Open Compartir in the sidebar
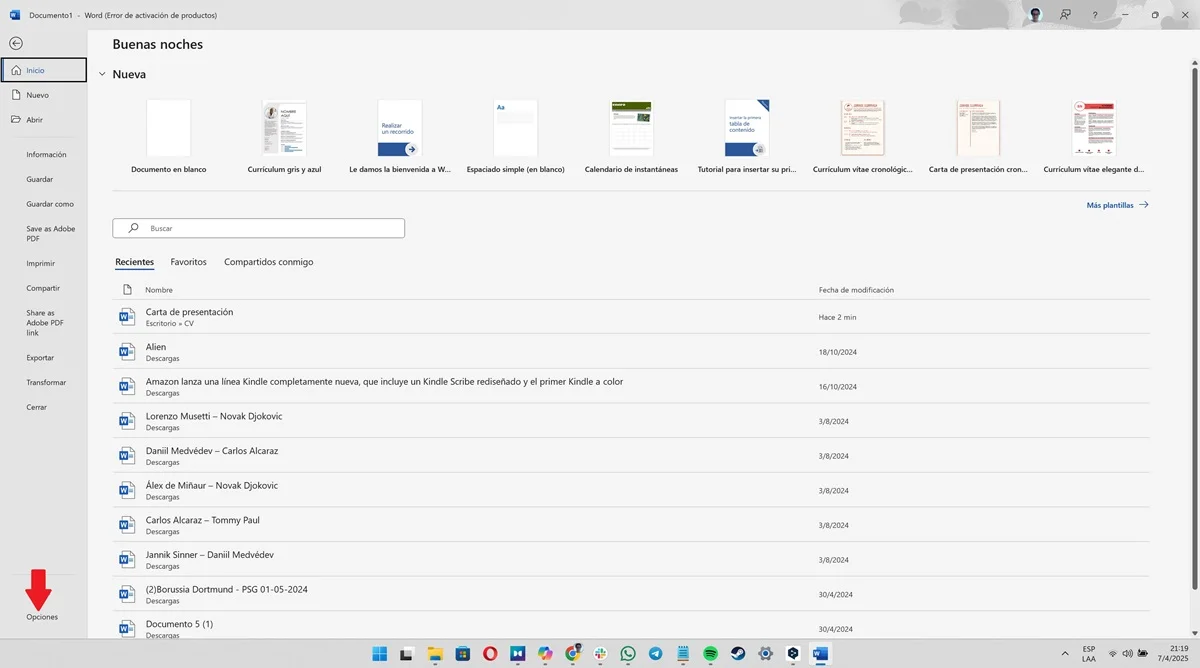This screenshot has width=1200, height=668. point(43,288)
